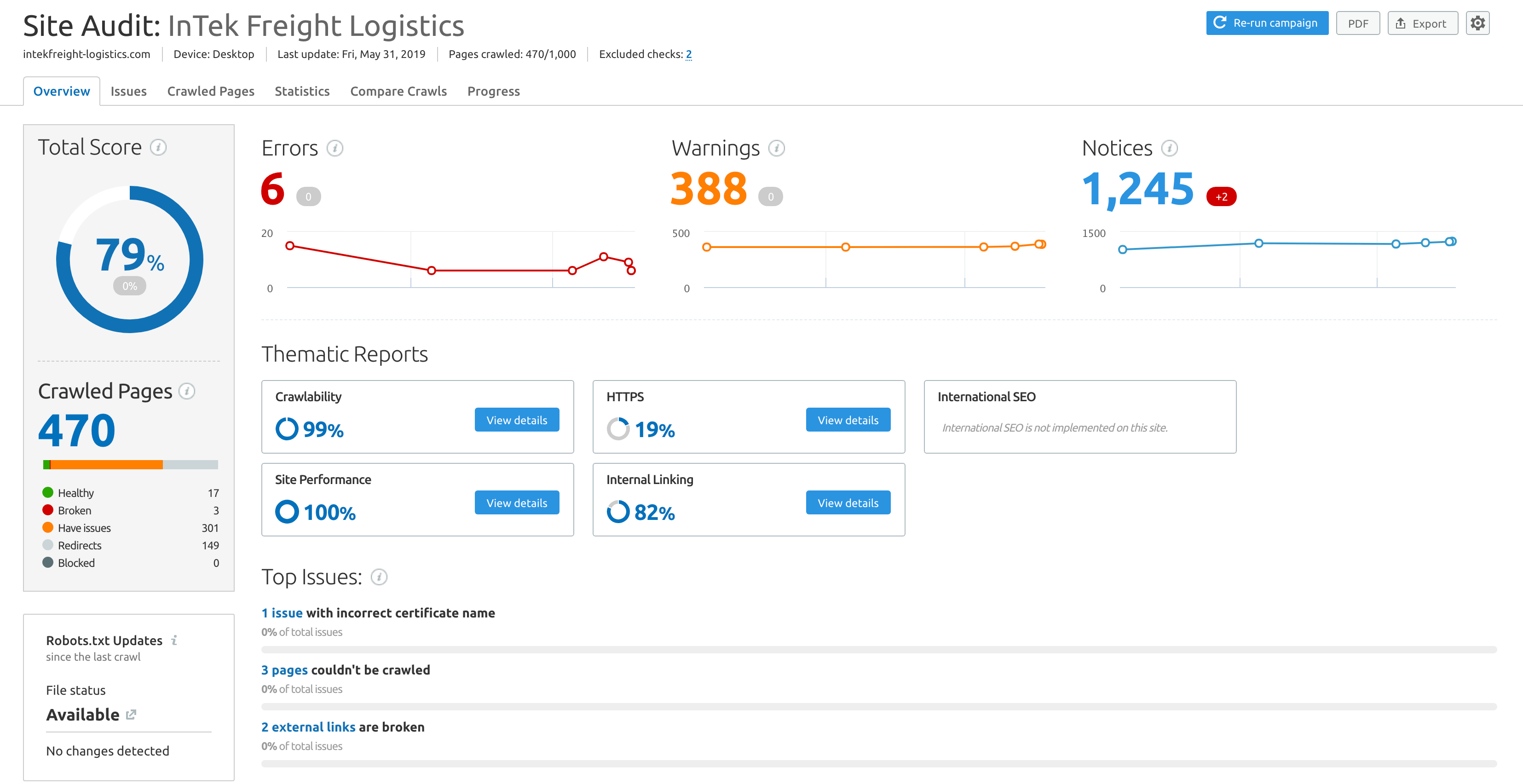Viewport: 1523px width, 784px height.
Task: Click the crawled pages progress bar
Action: pyautogui.click(x=130, y=465)
